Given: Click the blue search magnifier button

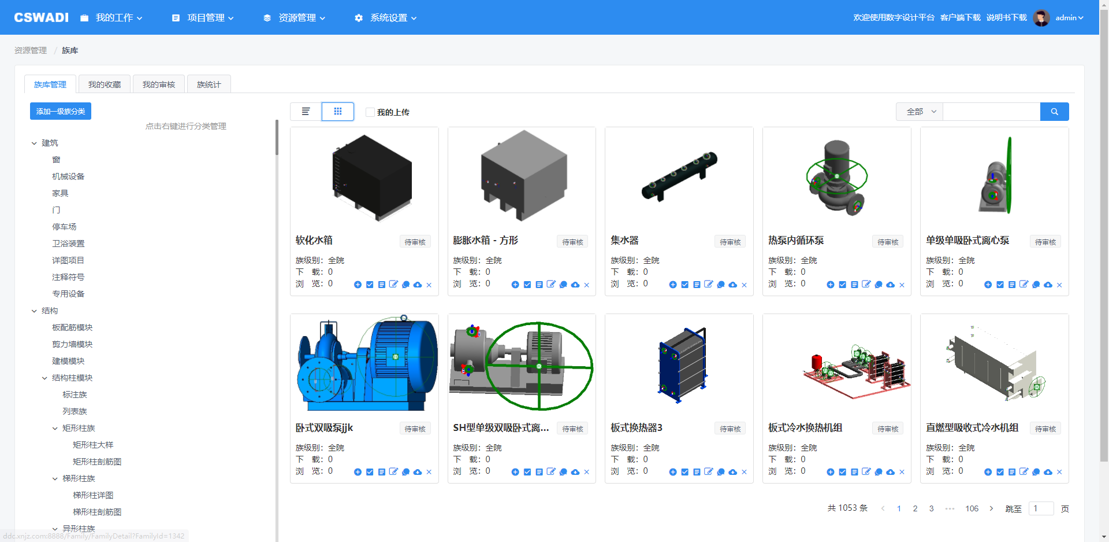Looking at the screenshot, I should pyautogui.click(x=1054, y=112).
